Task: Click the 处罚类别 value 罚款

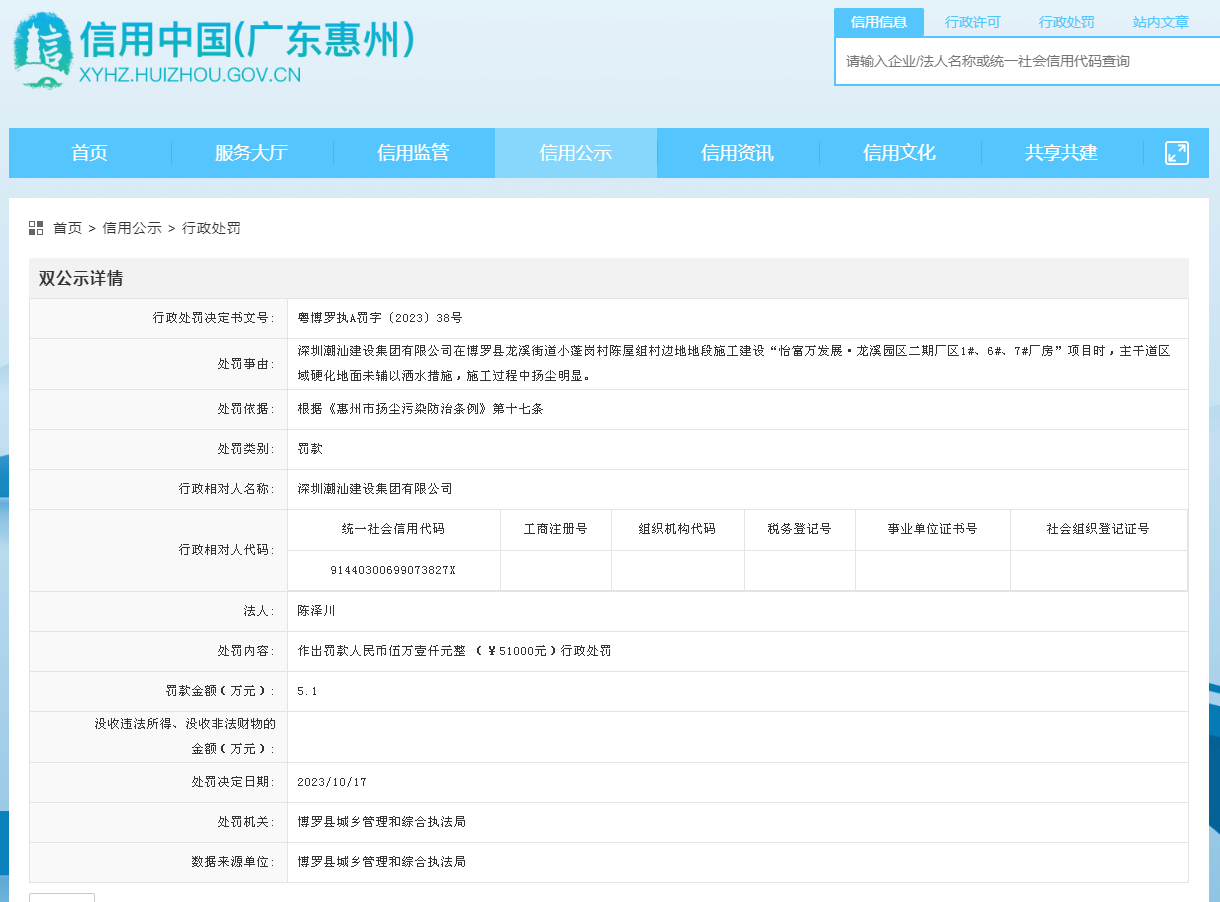Action: coord(310,449)
